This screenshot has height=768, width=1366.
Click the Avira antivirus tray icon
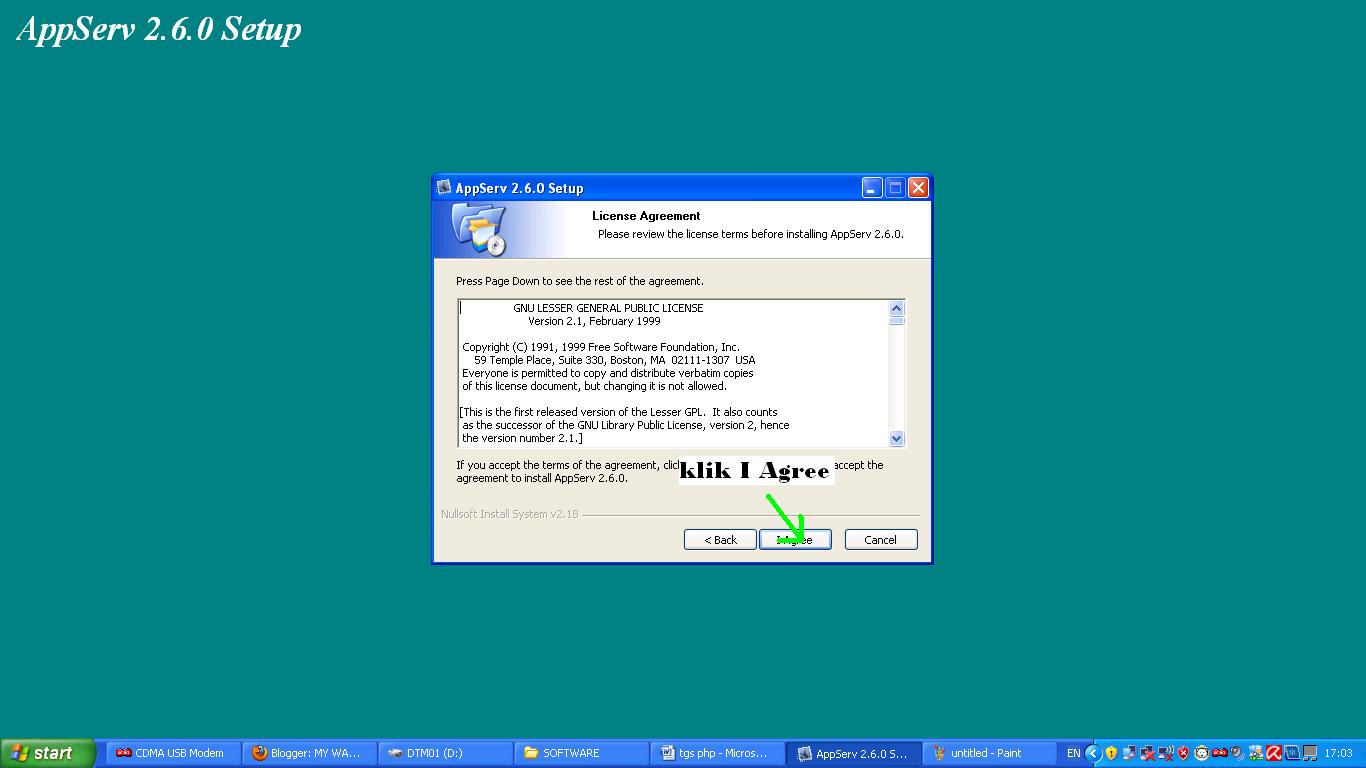pos(1274,753)
